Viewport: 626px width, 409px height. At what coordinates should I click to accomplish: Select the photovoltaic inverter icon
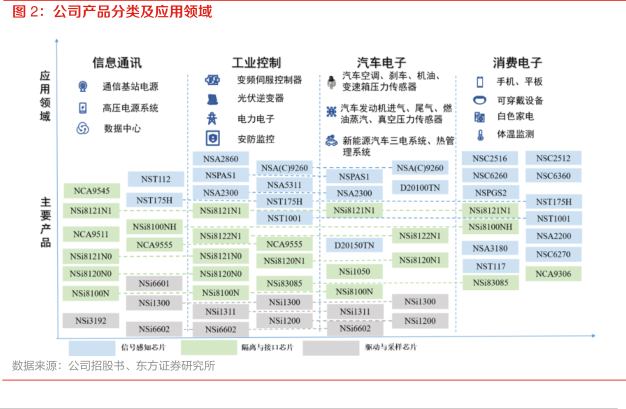[x=212, y=98]
